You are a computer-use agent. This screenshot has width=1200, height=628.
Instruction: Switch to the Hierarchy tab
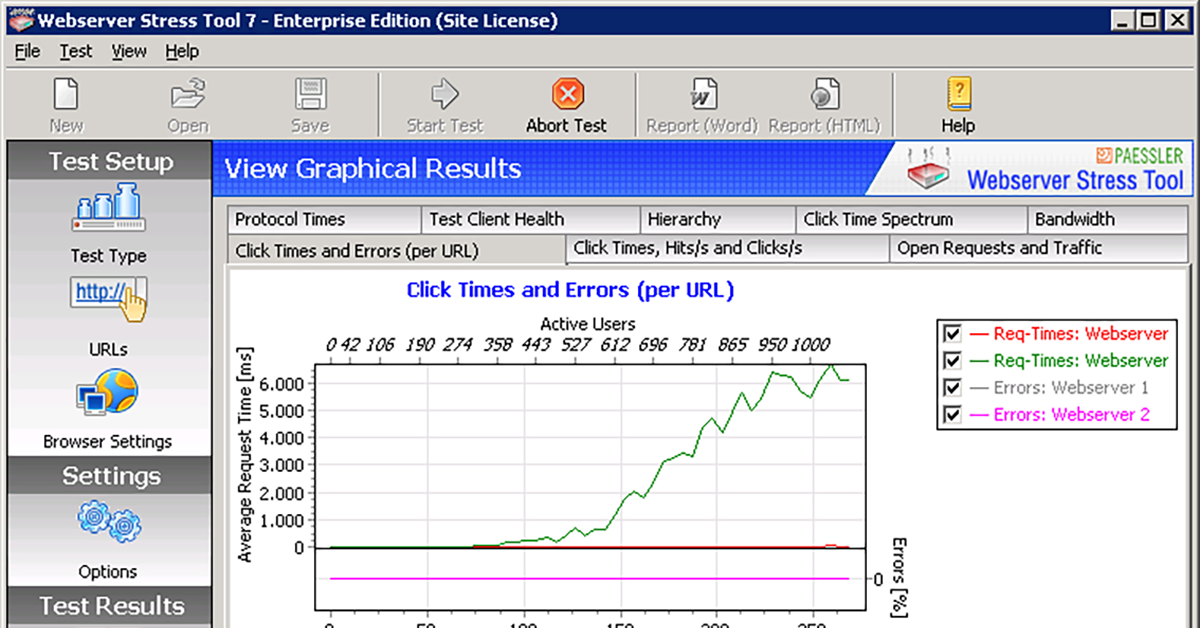click(717, 220)
